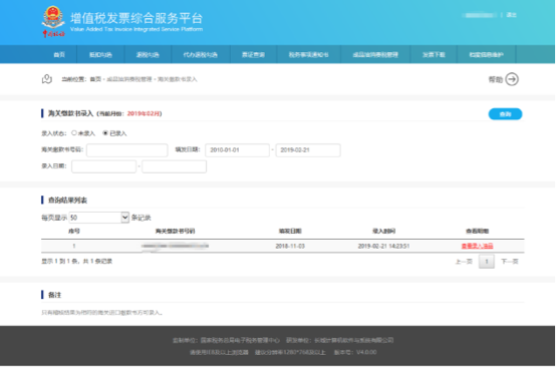Image resolution: width=556 pixels, height=368 pixels.
Task: Click the blurred customs number cell in row 1
Action: [175, 246]
